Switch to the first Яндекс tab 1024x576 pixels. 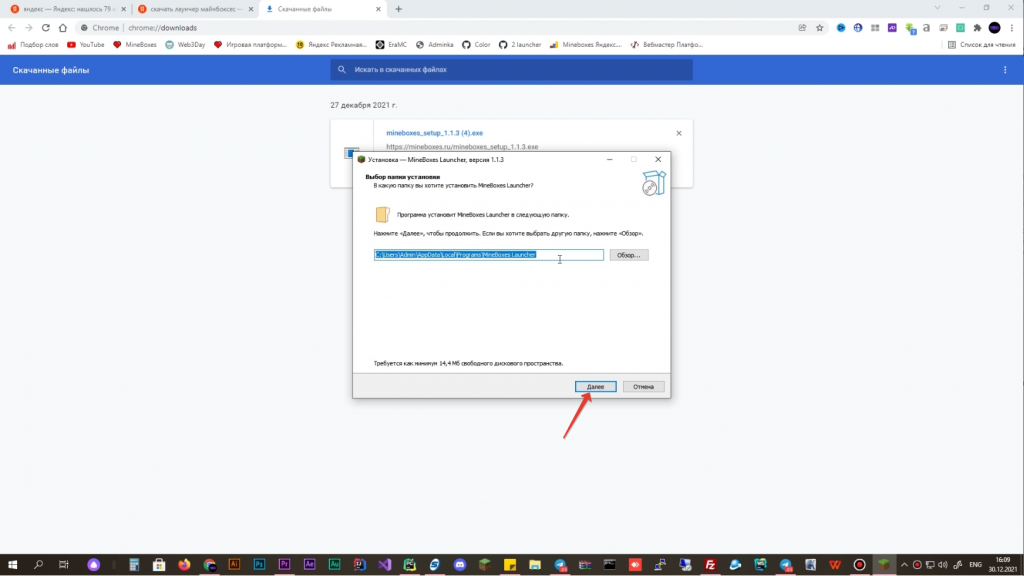[x=63, y=9]
